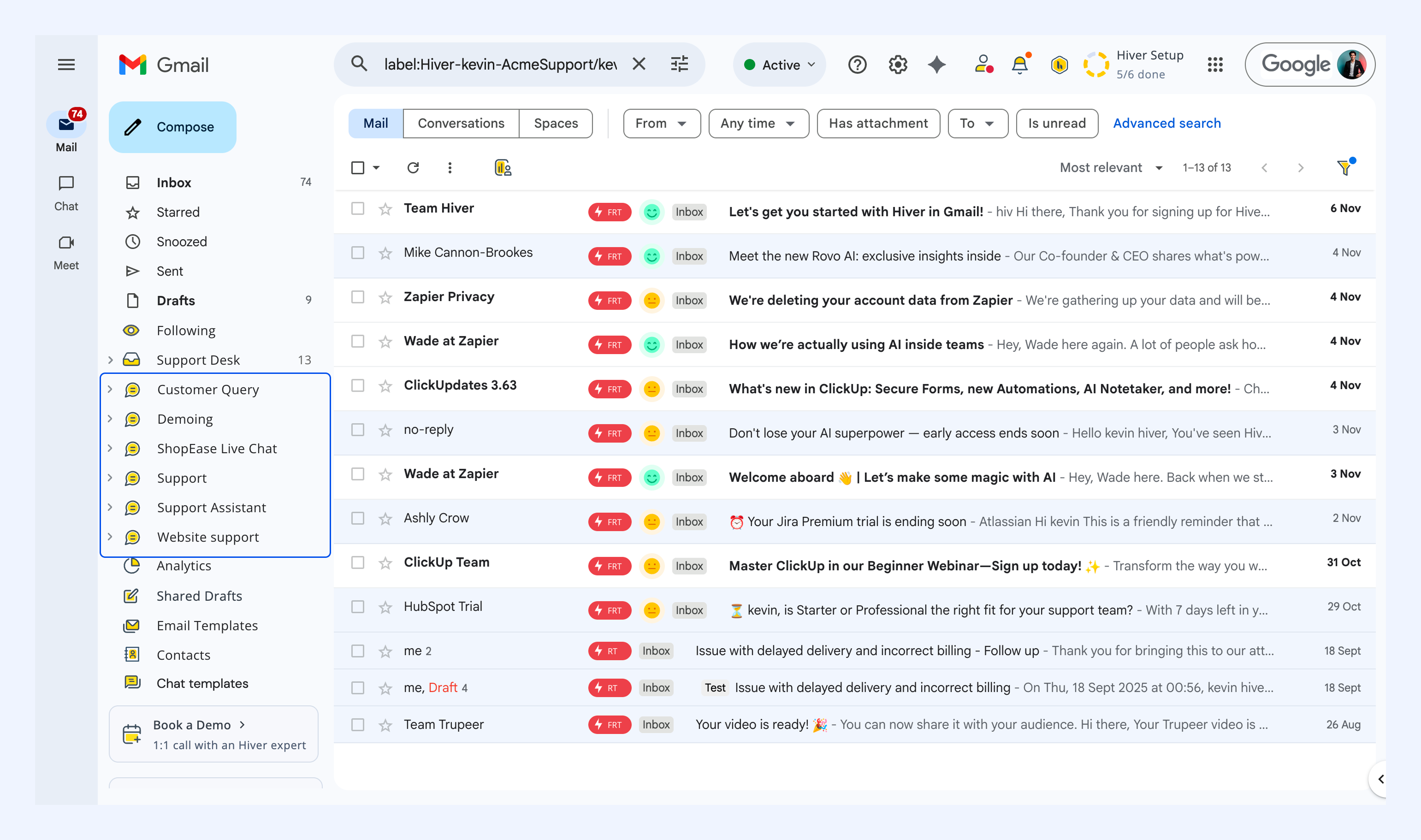Show search options slider icon
Screen dimensions: 1421x840
click(x=680, y=64)
